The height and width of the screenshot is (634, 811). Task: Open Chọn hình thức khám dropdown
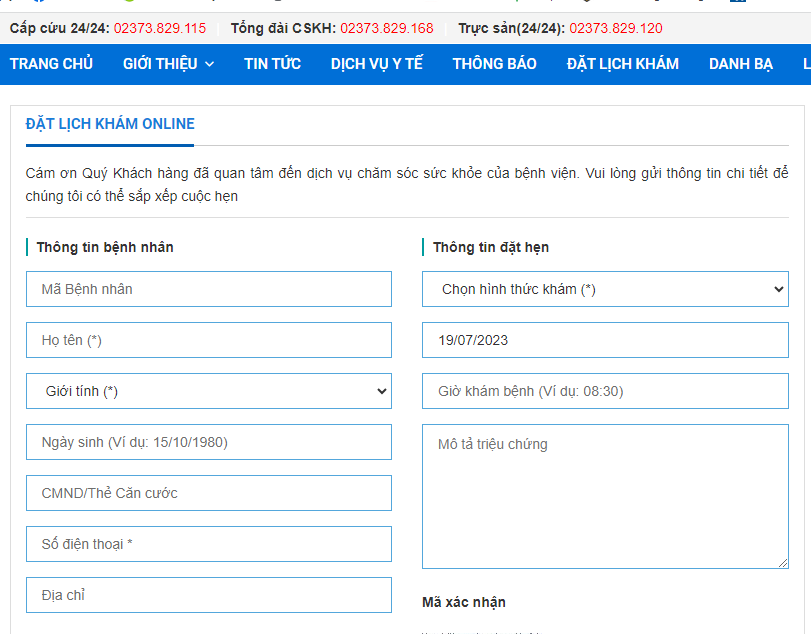605,289
